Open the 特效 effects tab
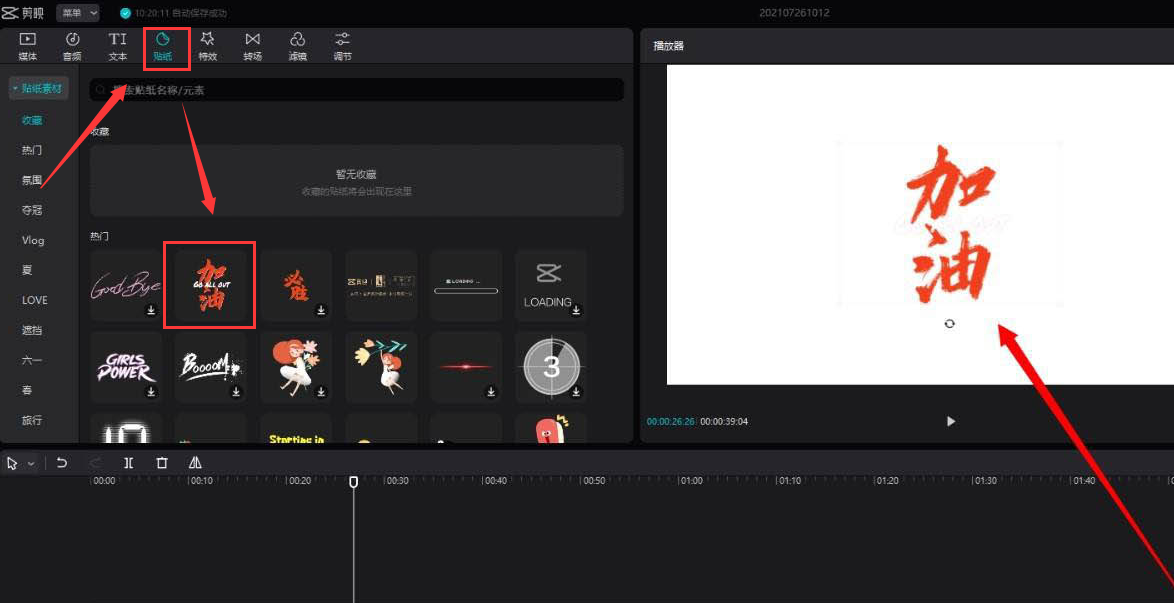Screen dimensions: 1174x603 pyautogui.click(x=207, y=46)
